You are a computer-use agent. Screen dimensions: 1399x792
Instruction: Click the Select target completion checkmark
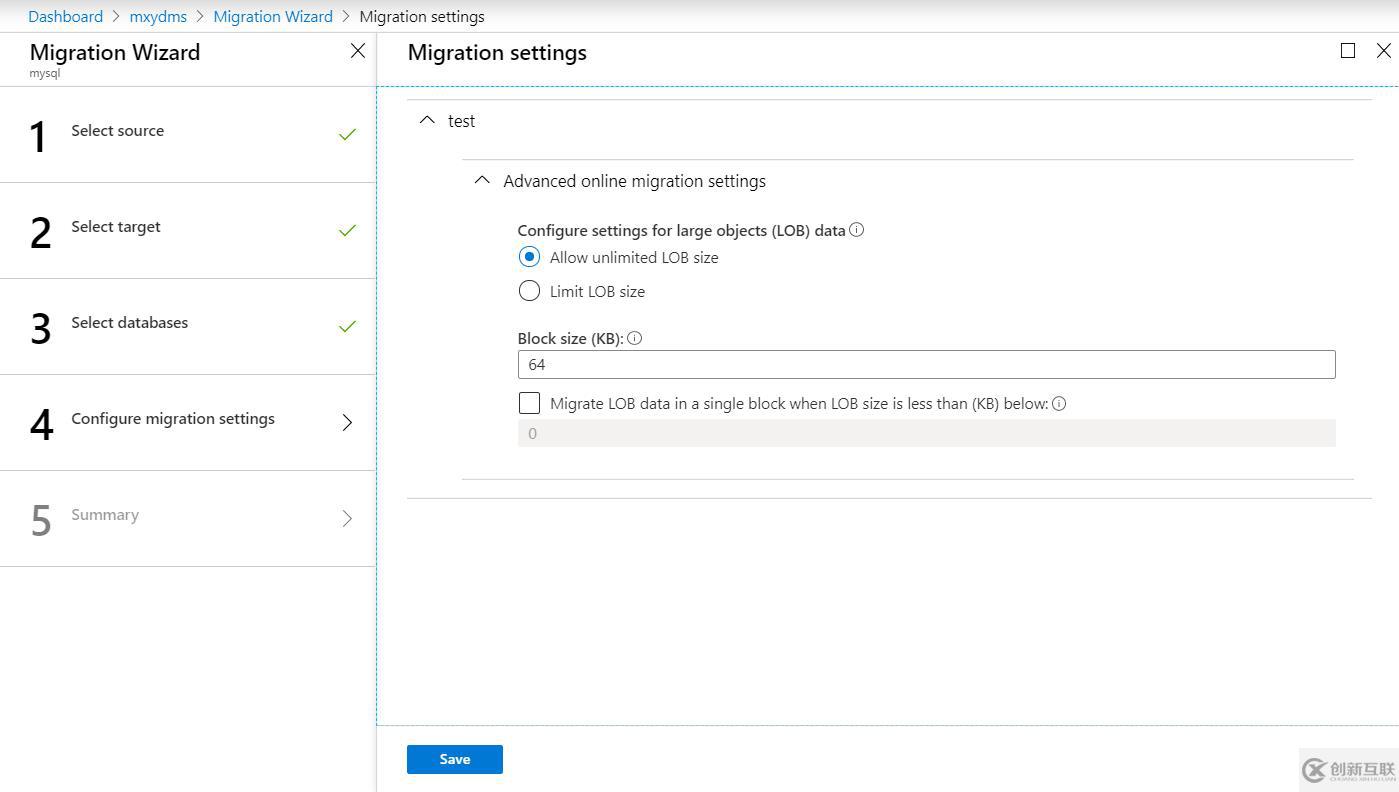coord(347,229)
